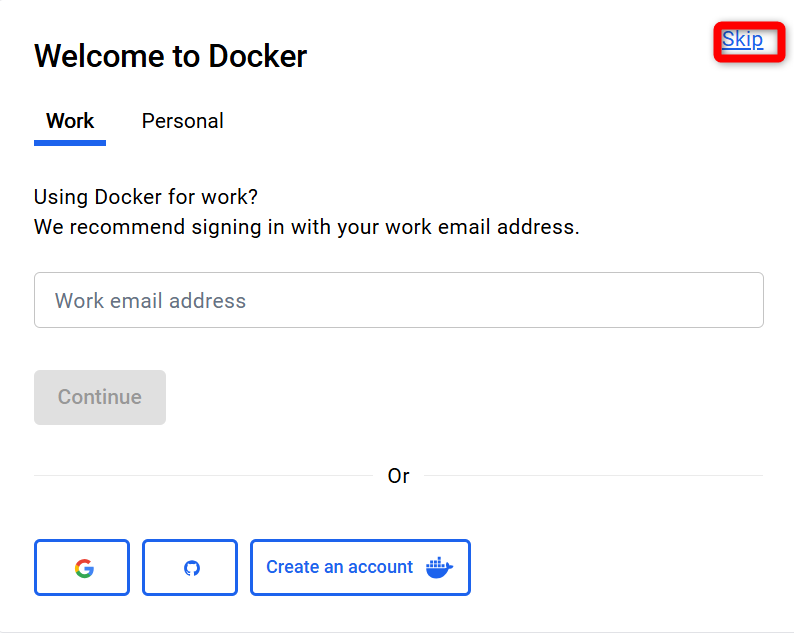Click the work email recommendation sentence
Viewport: 794px width, 635px height.
306,227
